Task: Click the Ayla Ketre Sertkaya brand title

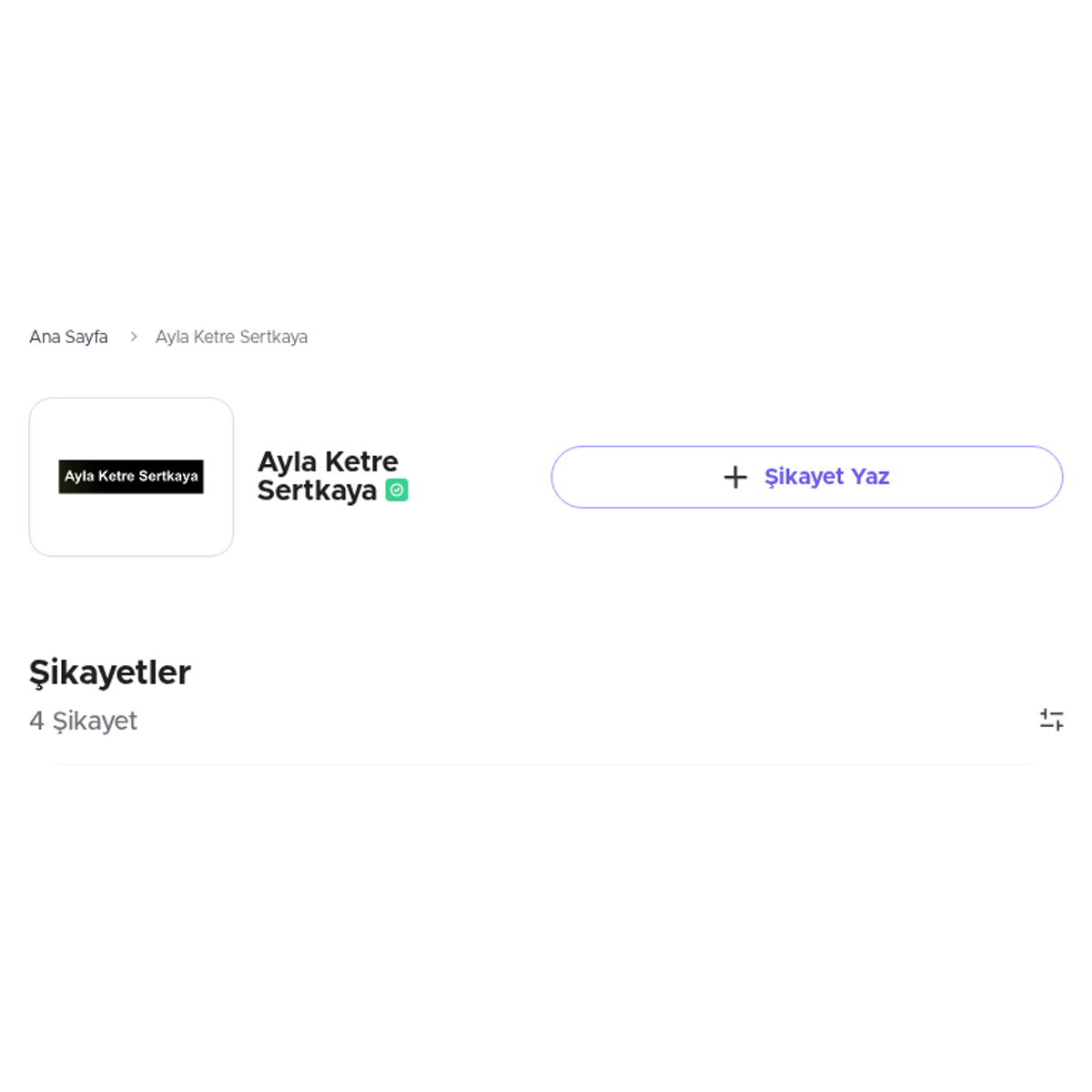Action: pyautogui.click(x=328, y=476)
